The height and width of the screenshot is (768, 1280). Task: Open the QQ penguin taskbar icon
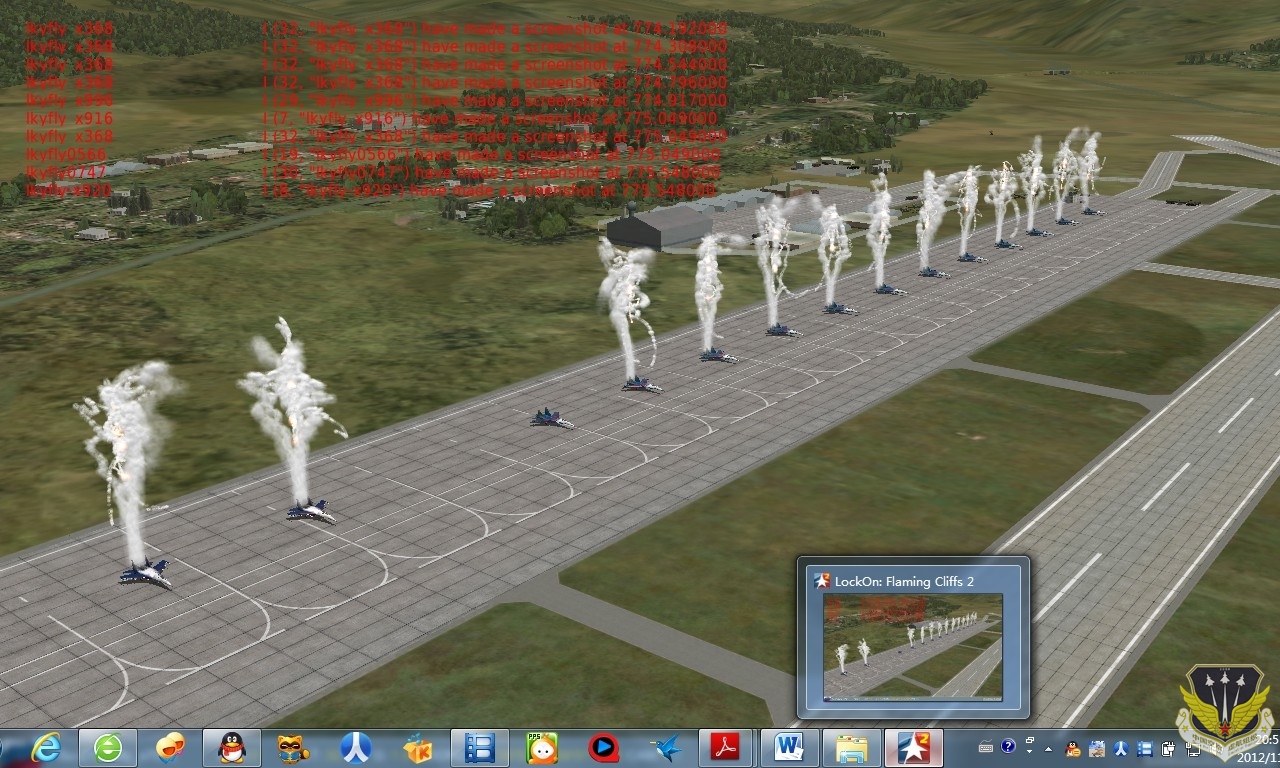tap(232, 748)
